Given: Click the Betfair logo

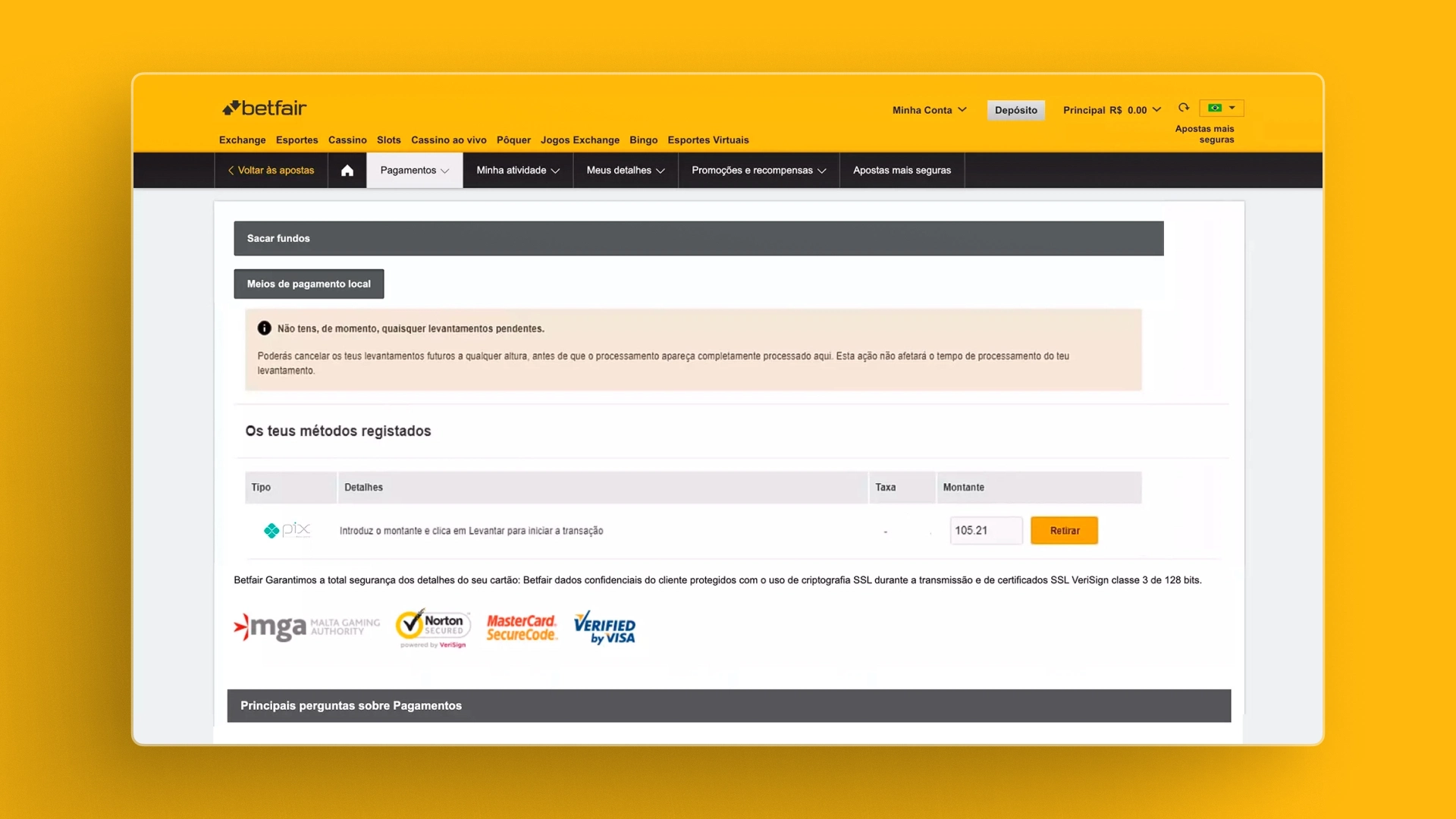Looking at the screenshot, I should pos(263,108).
